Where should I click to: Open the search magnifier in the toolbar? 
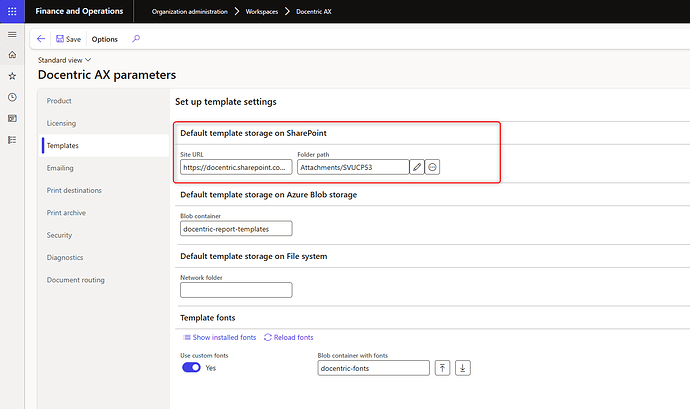pos(136,39)
